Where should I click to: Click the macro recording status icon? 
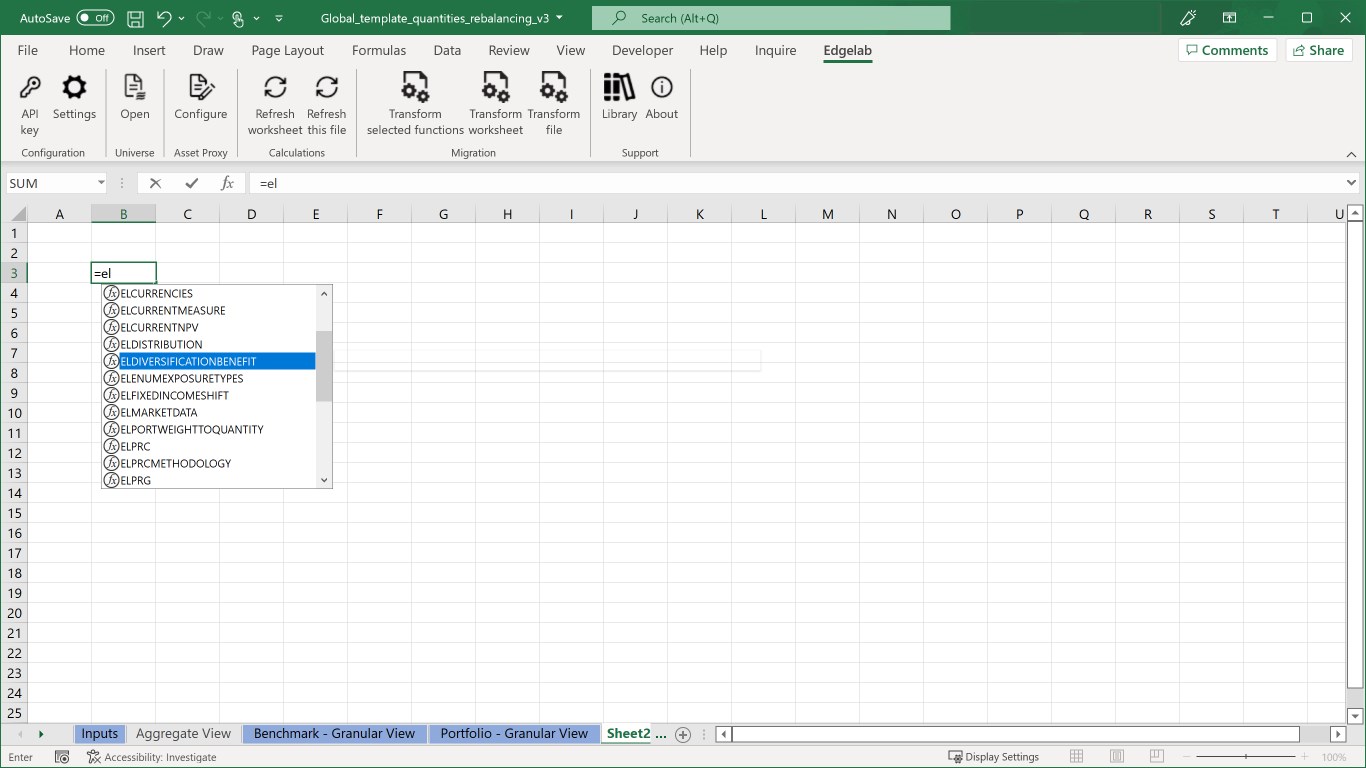coord(62,757)
